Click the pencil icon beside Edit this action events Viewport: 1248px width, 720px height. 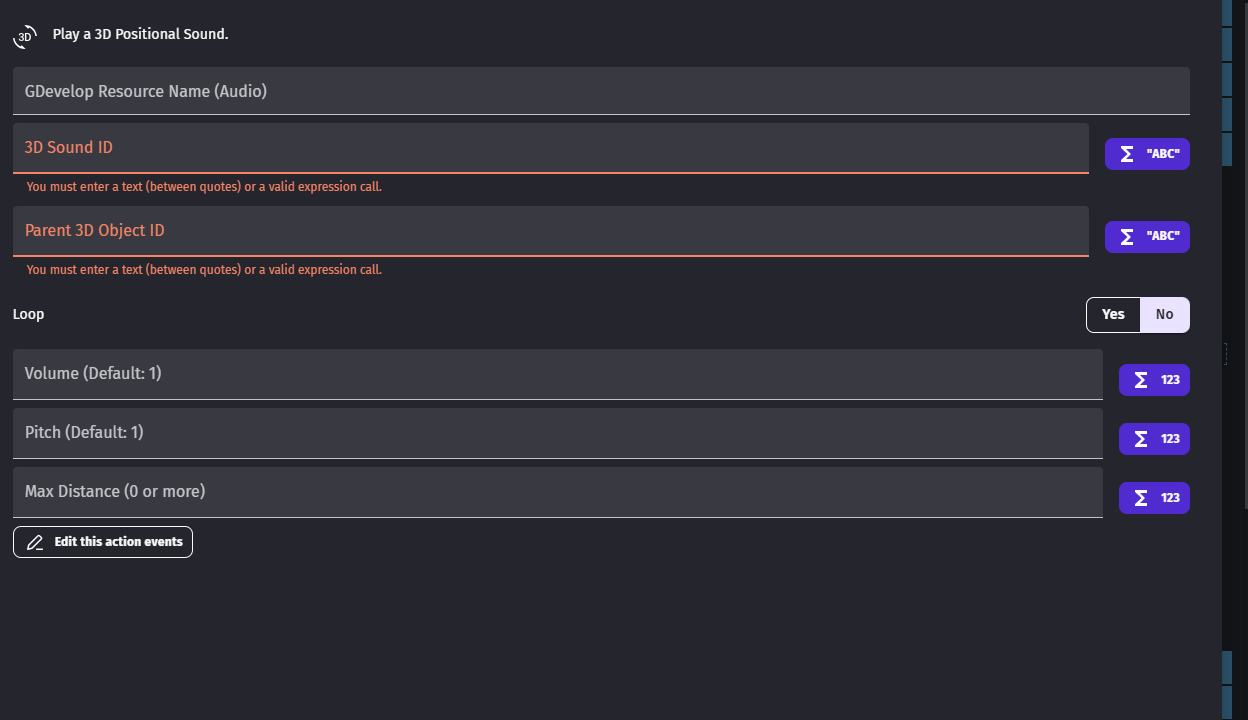[x=35, y=542]
